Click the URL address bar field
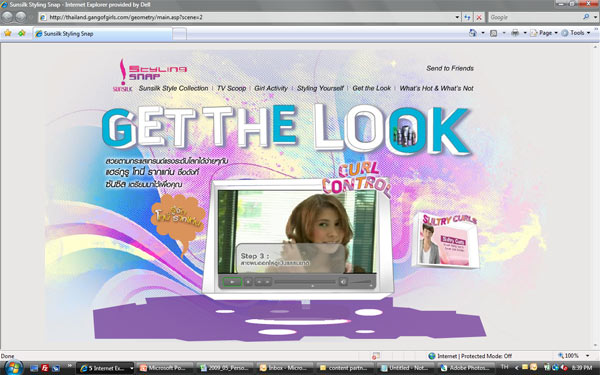This screenshot has height=375, width=600. pyautogui.click(x=247, y=17)
